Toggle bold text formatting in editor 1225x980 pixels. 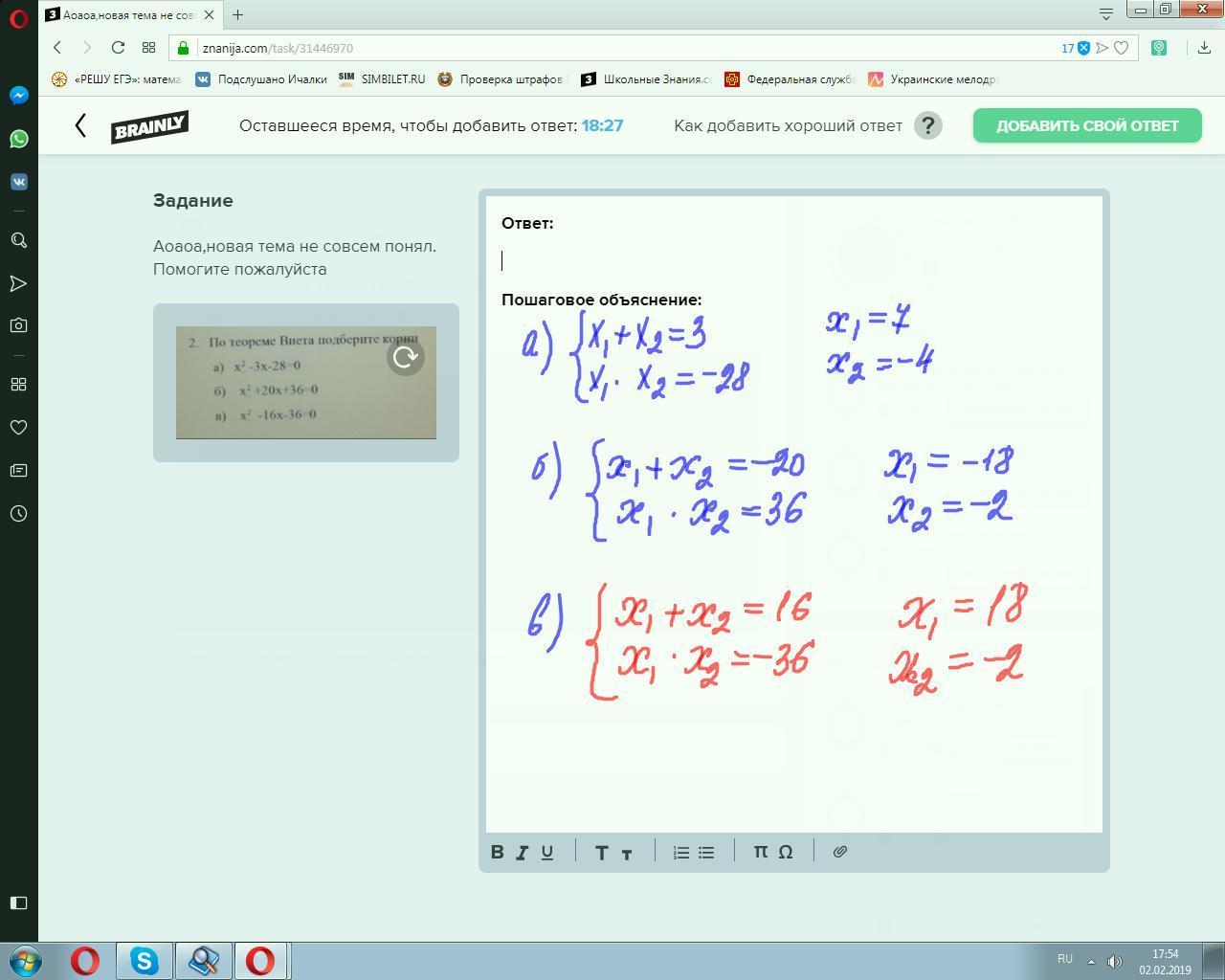tap(498, 852)
